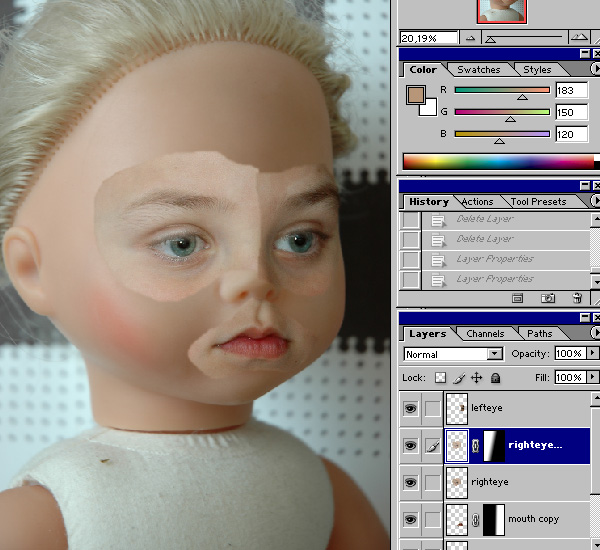Edit the layer Opacity value field
The height and width of the screenshot is (550, 600).
coord(570,354)
